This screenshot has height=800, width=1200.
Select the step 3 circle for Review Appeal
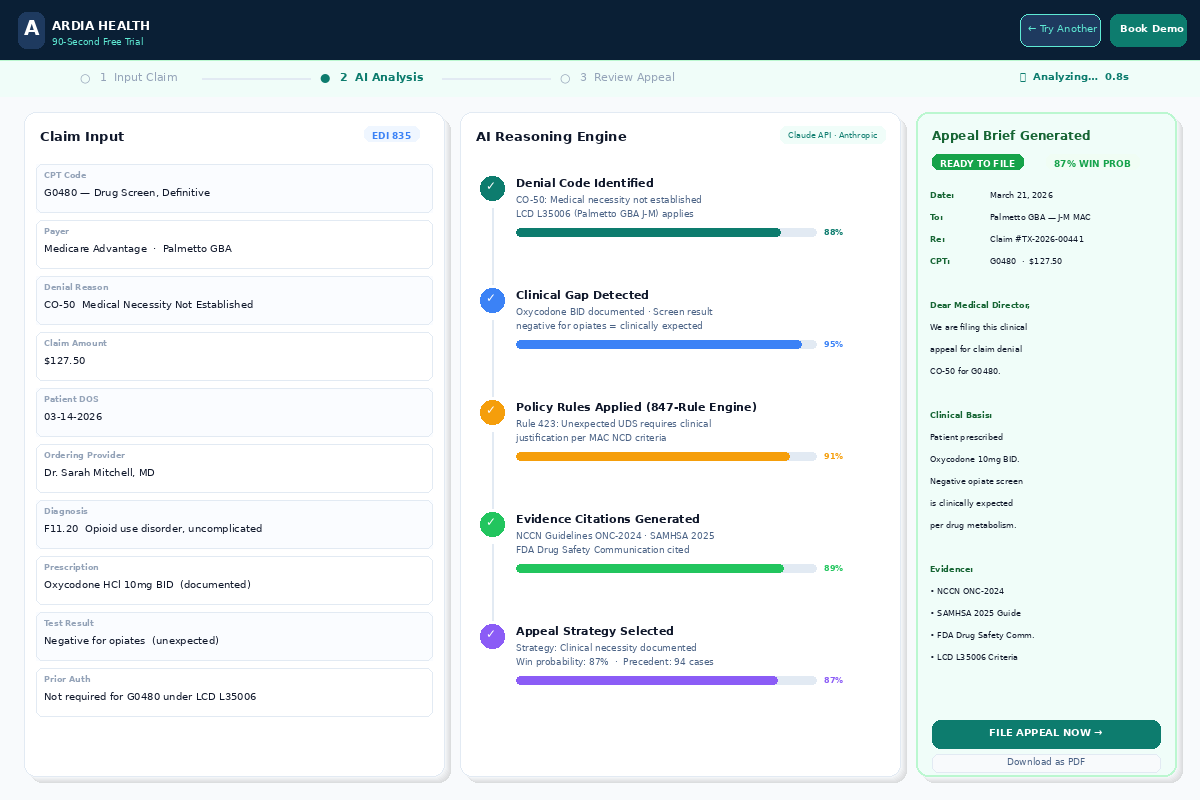tap(565, 77)
